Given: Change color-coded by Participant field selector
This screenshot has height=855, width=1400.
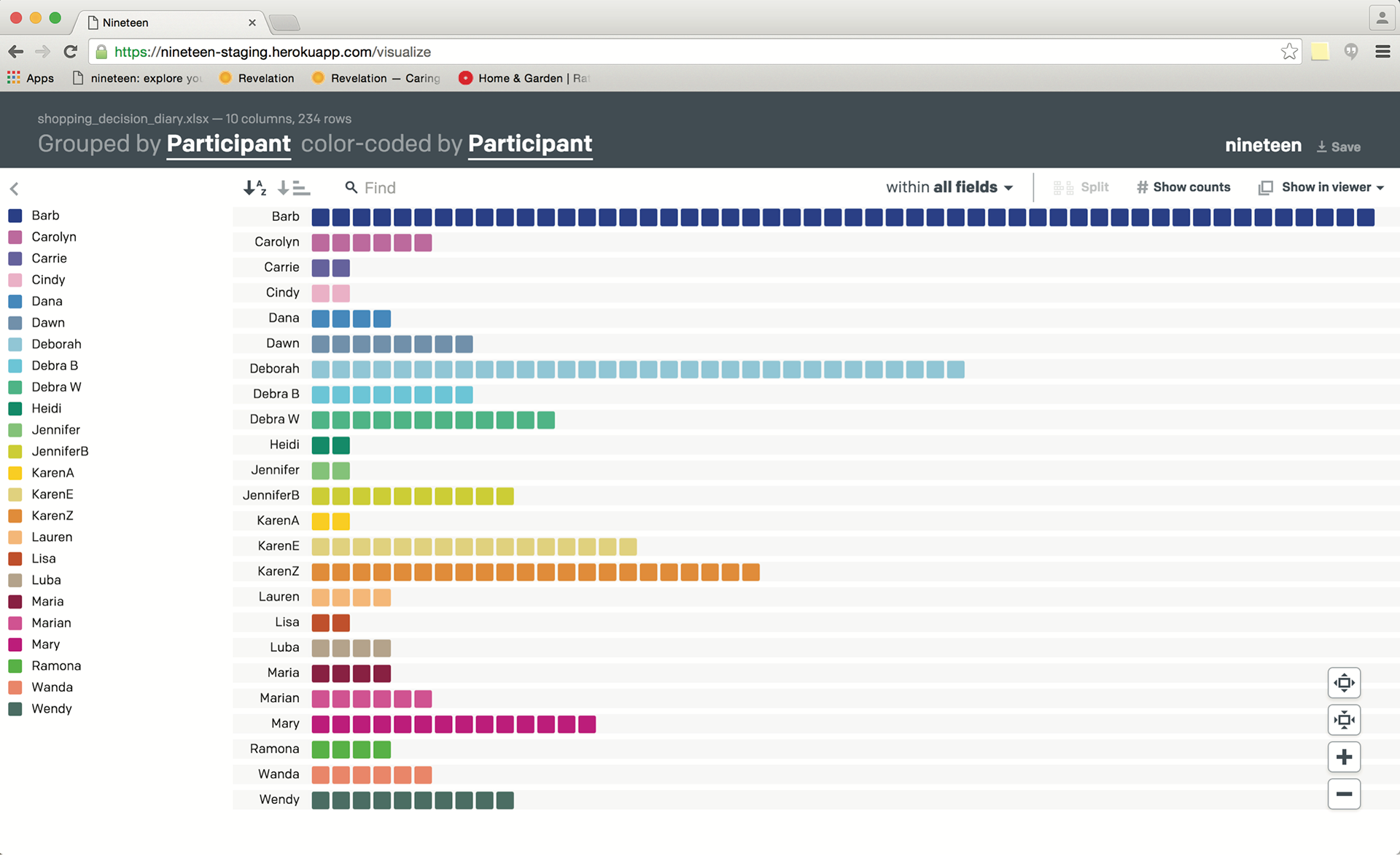Looking at the screenshot, I should click(529, 144).
